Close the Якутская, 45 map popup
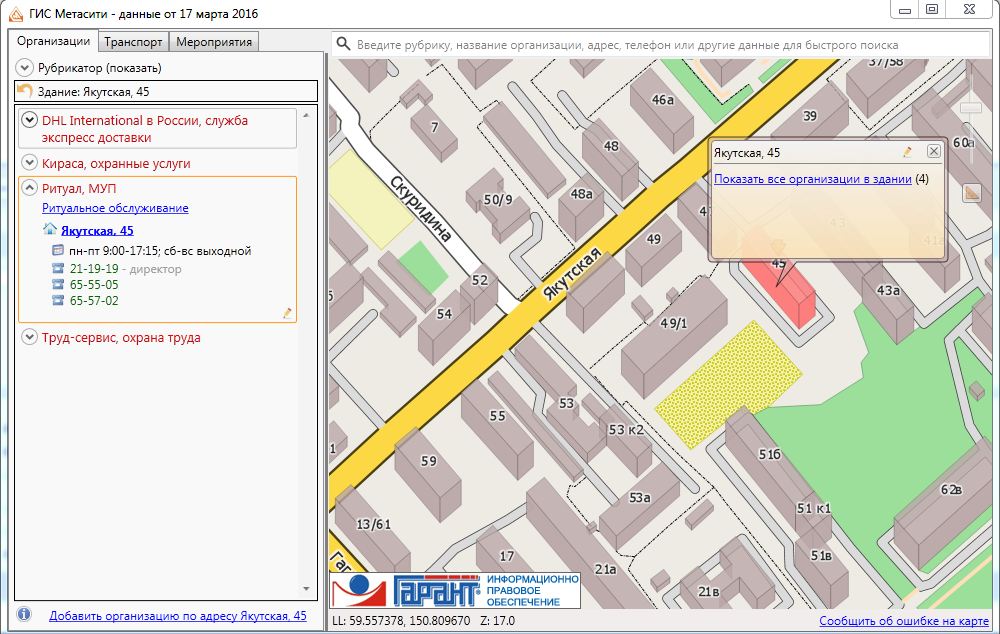Image resolution: width=1000 pixels, height=634 pixels. pyautogui.click(x=933, y=151)
